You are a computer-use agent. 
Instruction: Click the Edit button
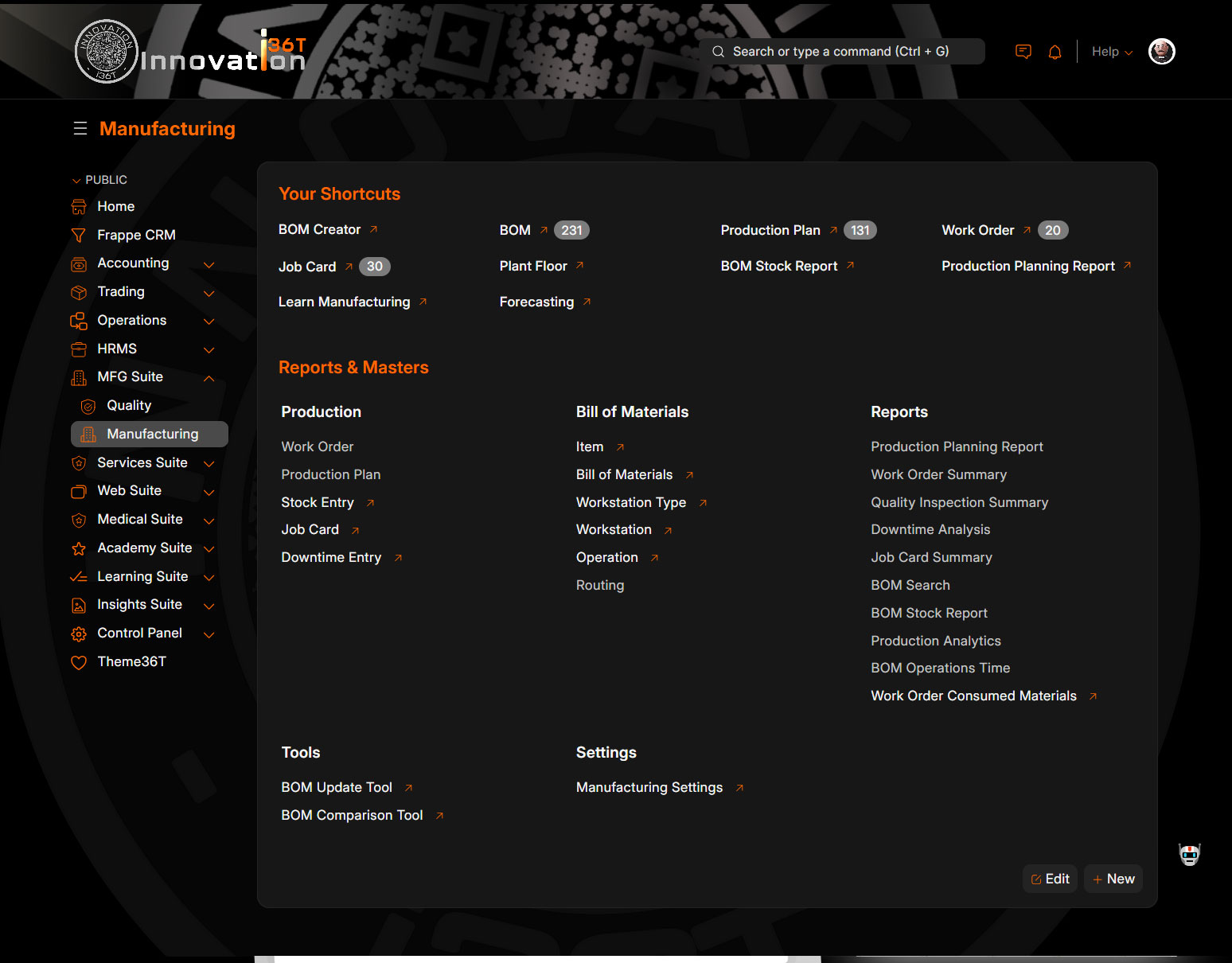[x=1050, y=879]
